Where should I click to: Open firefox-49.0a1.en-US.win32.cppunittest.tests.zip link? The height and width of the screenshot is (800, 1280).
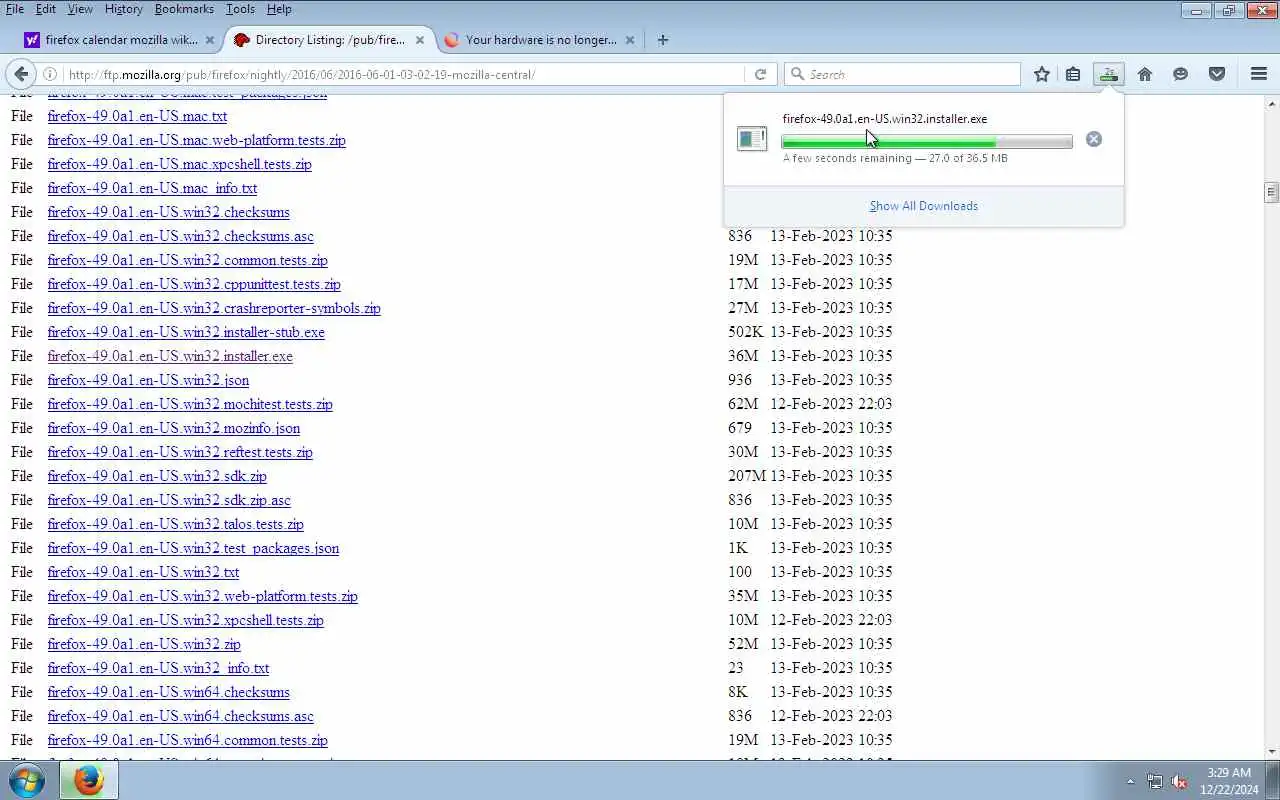[x=194, y=284]
